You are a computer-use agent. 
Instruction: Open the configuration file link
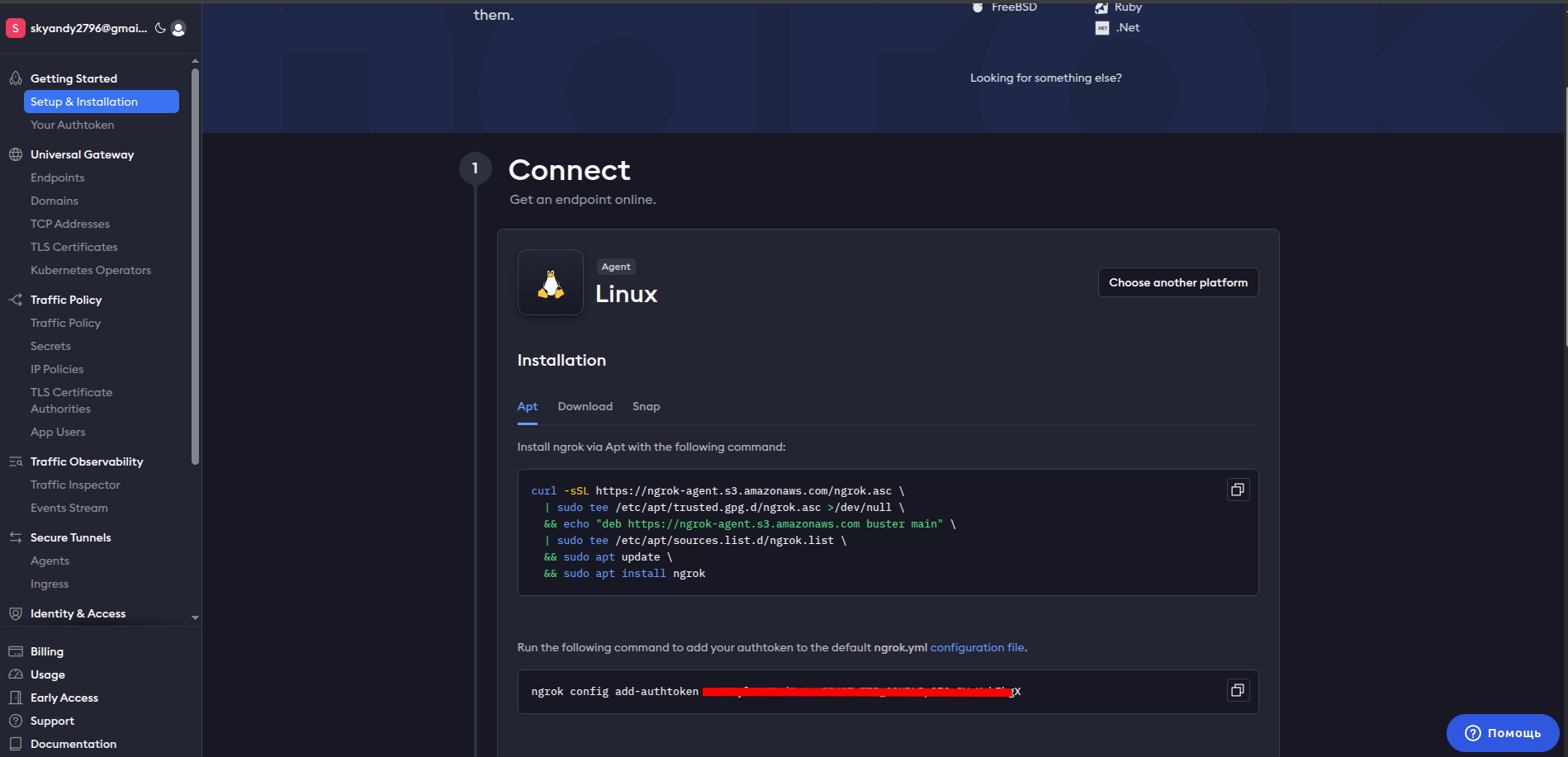click(978, 647)
